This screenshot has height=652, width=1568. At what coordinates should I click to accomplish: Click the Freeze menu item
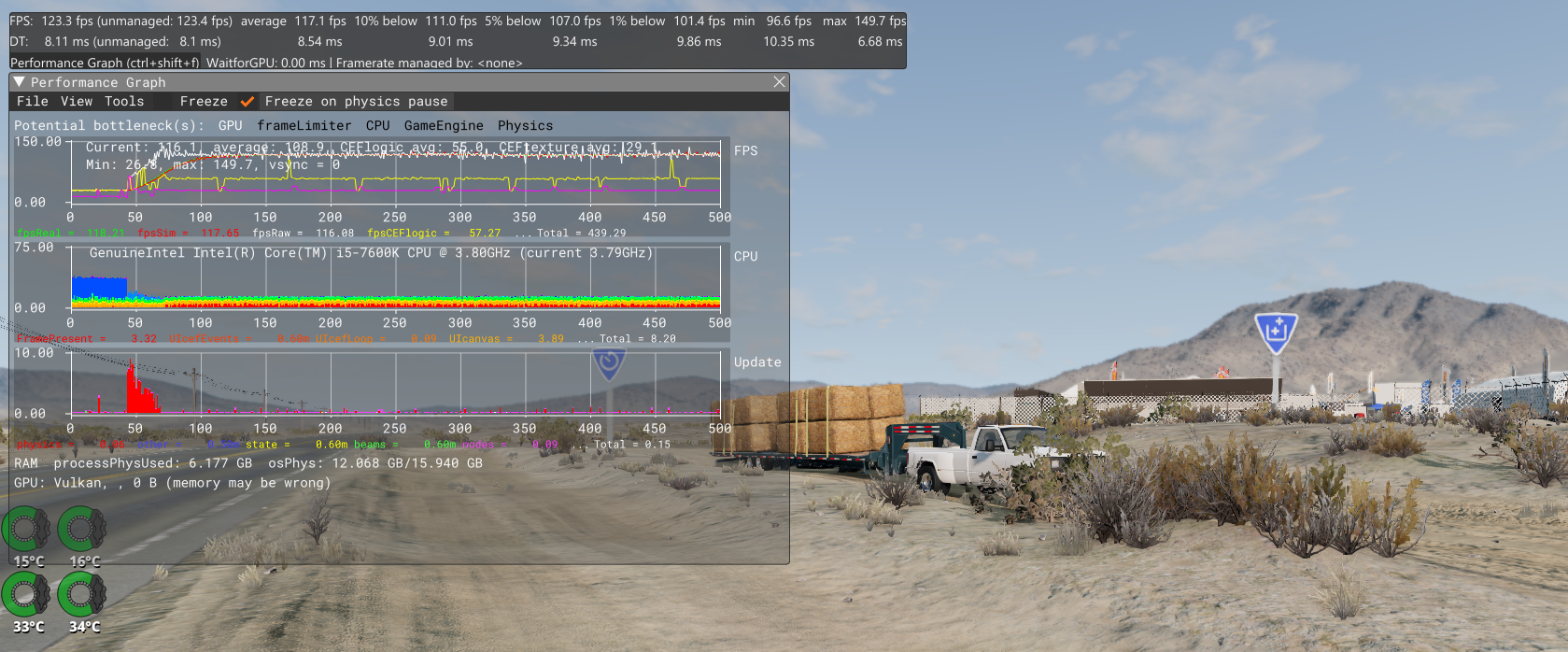(204, 101)
